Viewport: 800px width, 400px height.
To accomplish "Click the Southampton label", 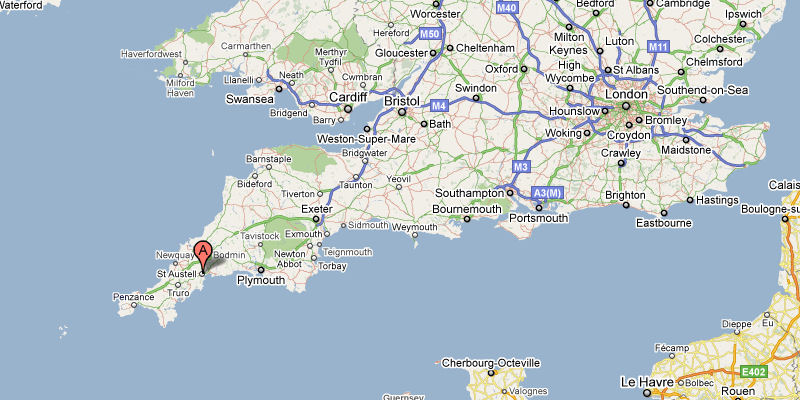I will (x=469, y=193).
